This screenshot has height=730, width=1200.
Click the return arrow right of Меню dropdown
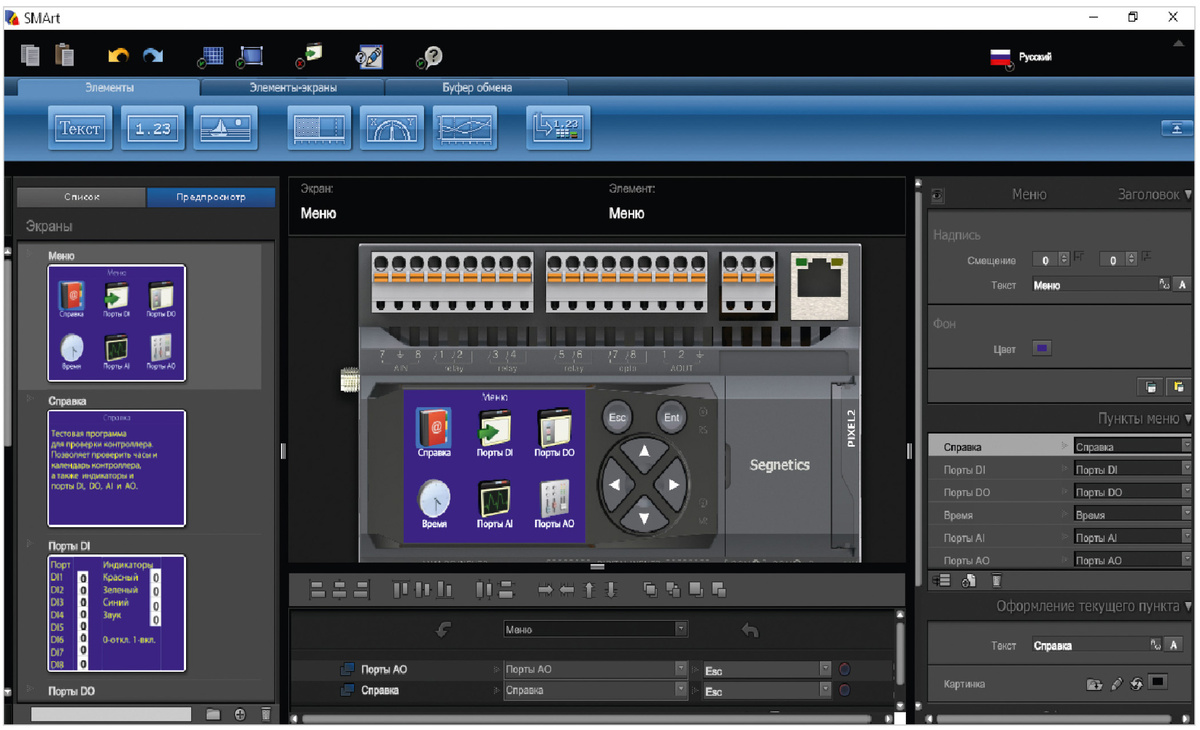[750, 630]
